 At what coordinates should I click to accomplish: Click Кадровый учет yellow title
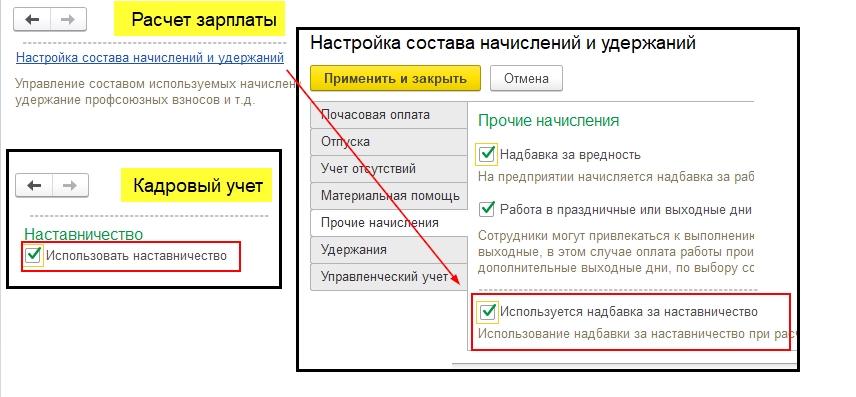(197, 185)
